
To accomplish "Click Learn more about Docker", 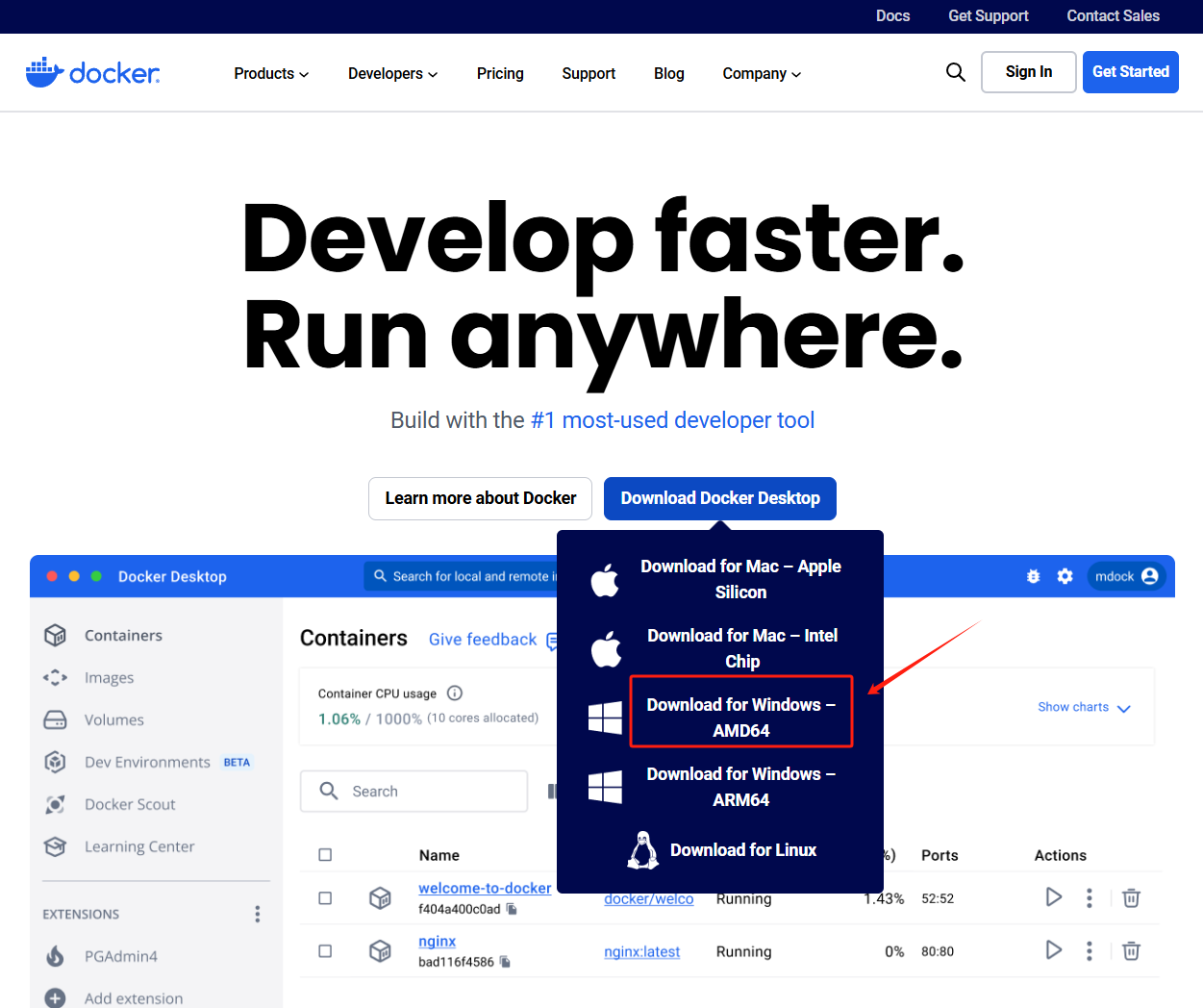I will 481,498.
